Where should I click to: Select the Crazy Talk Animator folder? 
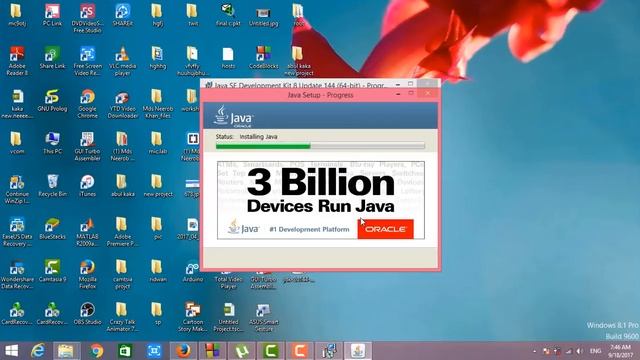122,317
